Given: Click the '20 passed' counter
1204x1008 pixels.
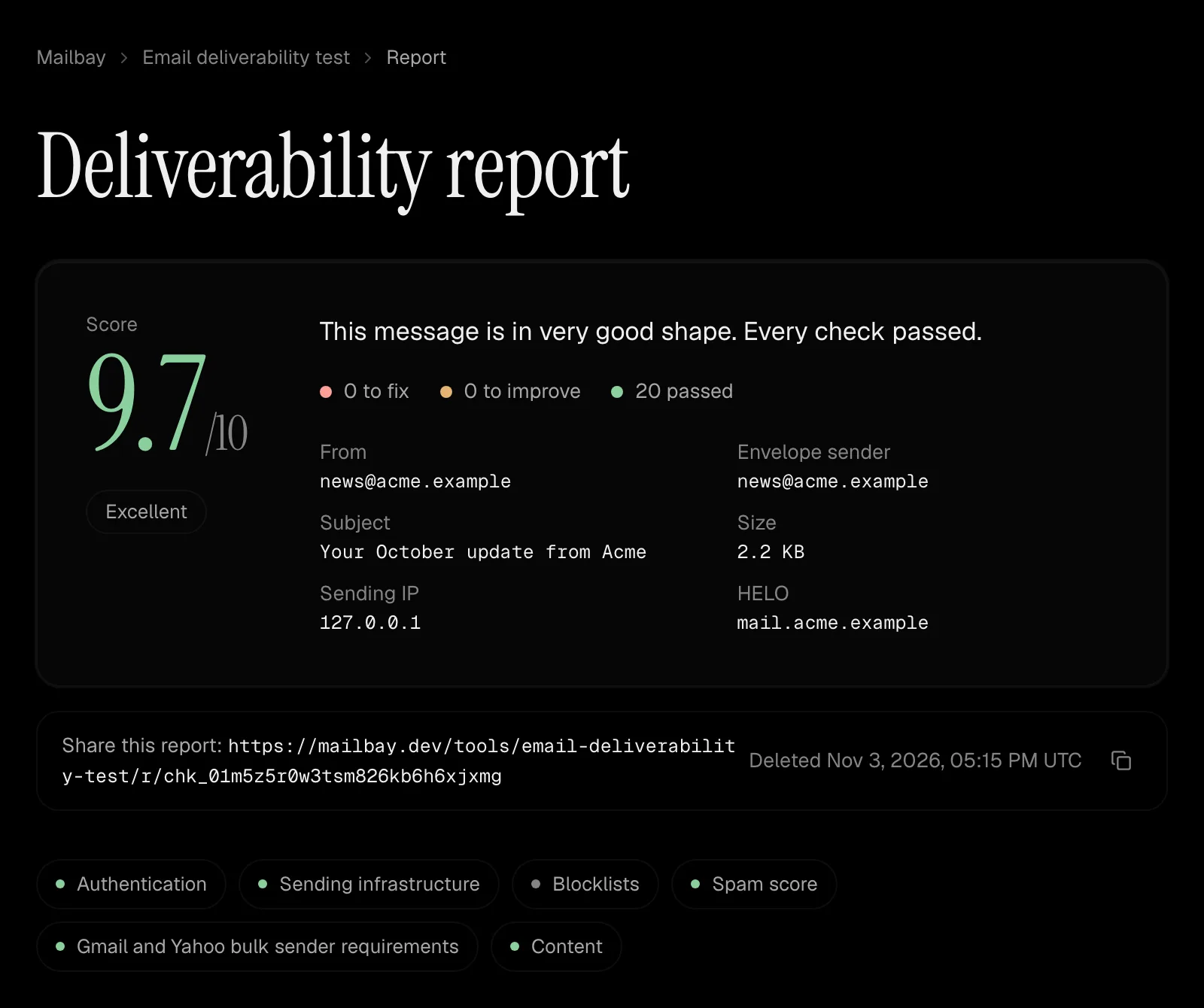Looking at the screenshot, I should click(x=672, y=391).
